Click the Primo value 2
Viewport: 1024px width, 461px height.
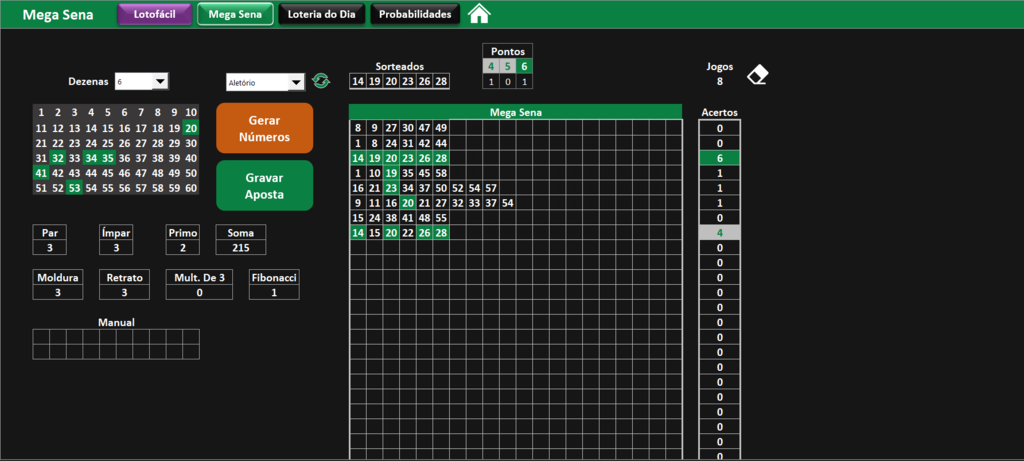182,247
